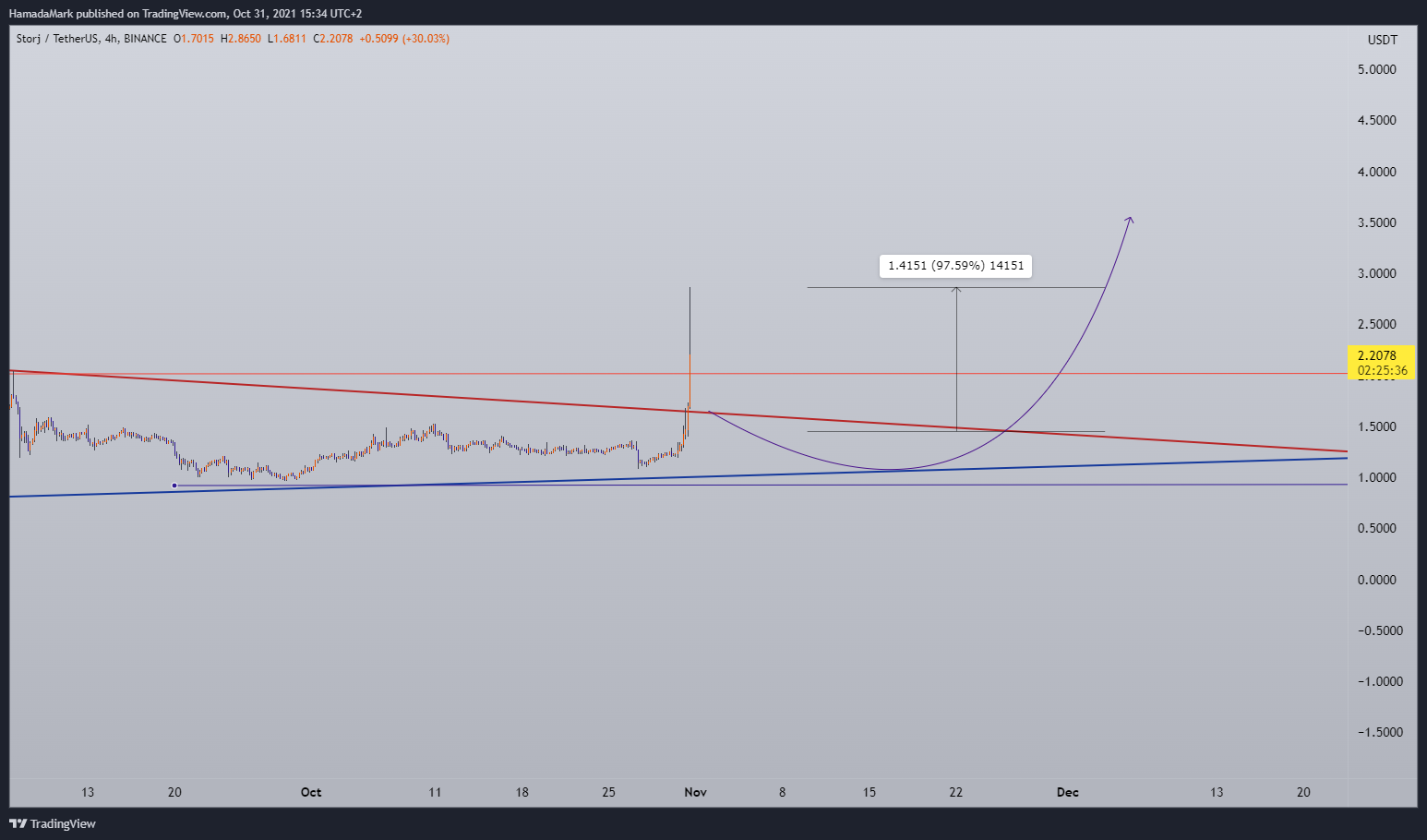Click the 5.0000 price axis label

pyautogui.click(x=1376, y=69)
